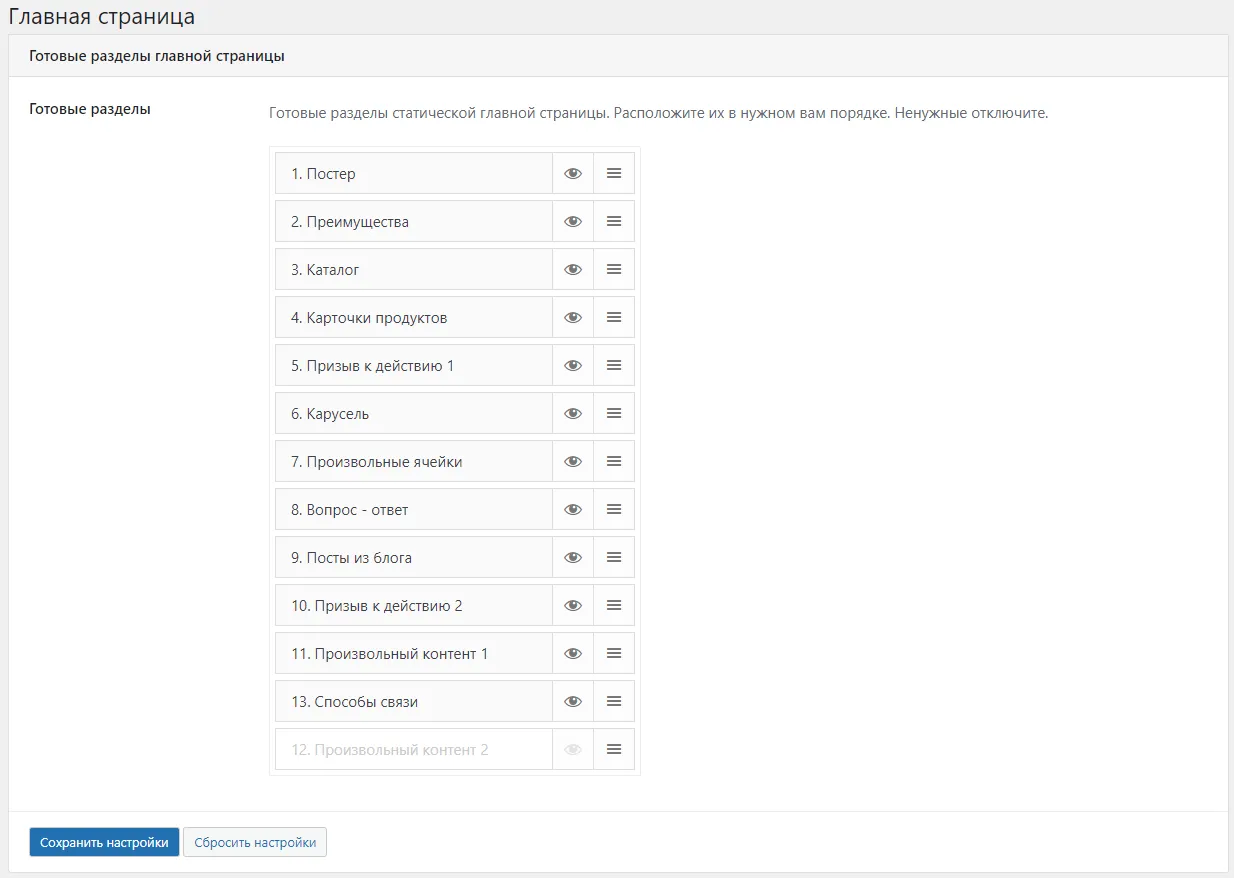
Task: Select the reorder handle of Посты из блога
Action: point(614,557)
